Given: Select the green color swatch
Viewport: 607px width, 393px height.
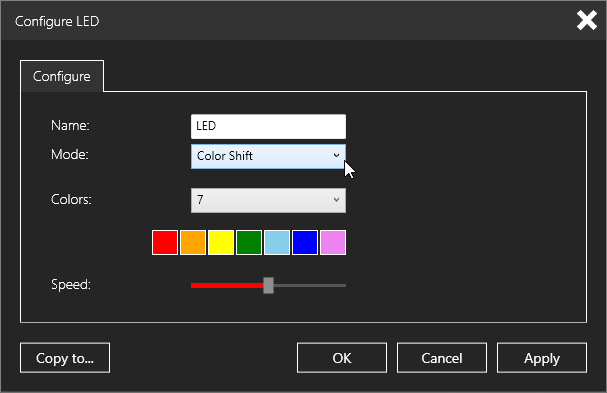Looking at the screenshot, I should tap(249, 242).
